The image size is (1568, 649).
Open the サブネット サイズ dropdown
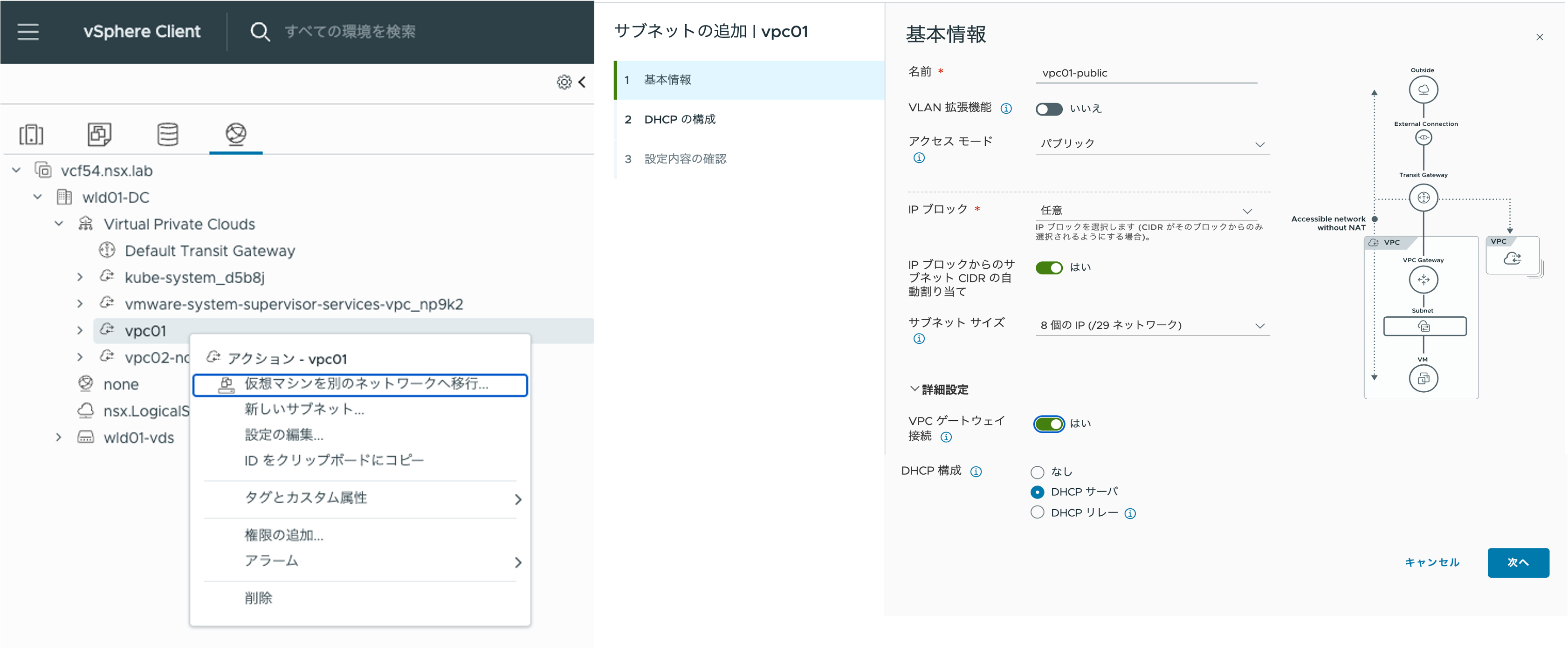pos(1152,325)
